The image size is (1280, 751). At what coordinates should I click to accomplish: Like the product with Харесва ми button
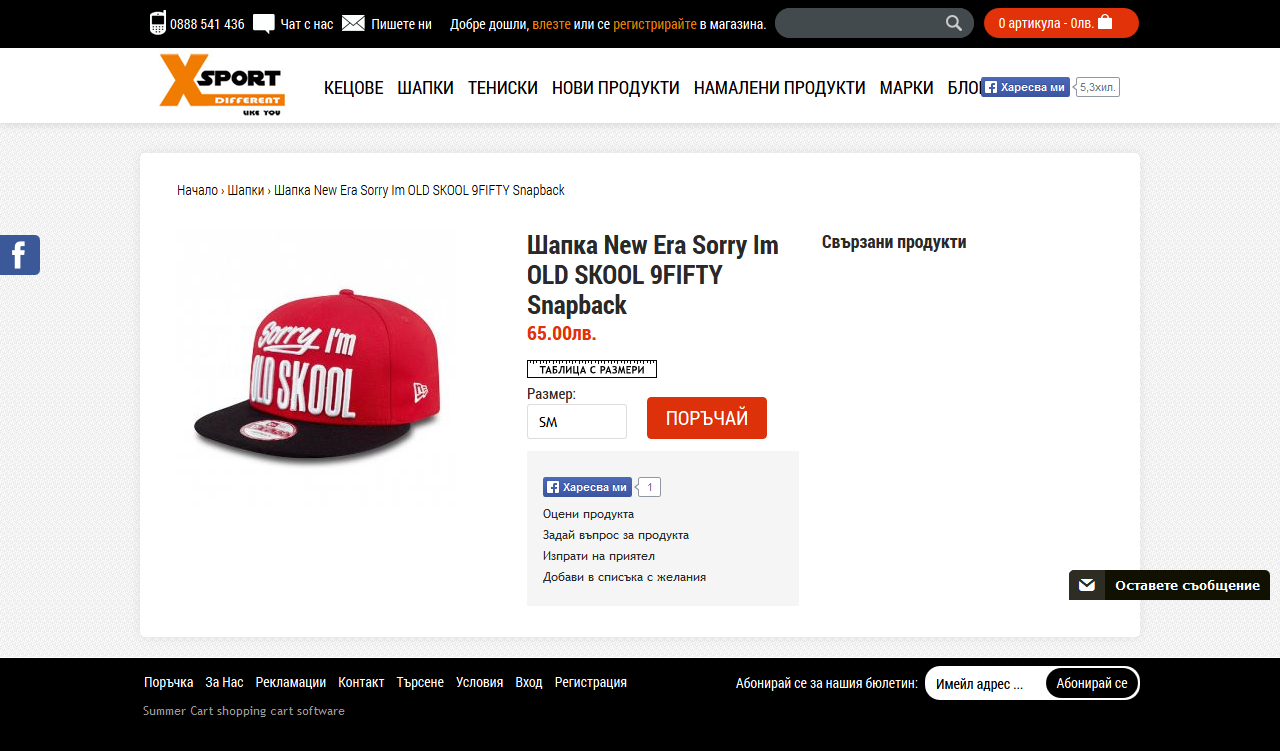click(587, 487)
